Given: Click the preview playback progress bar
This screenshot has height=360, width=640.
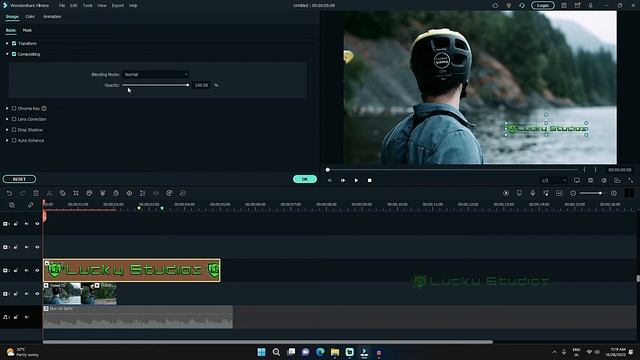Looking at the screenshot, I should [452, 170].
